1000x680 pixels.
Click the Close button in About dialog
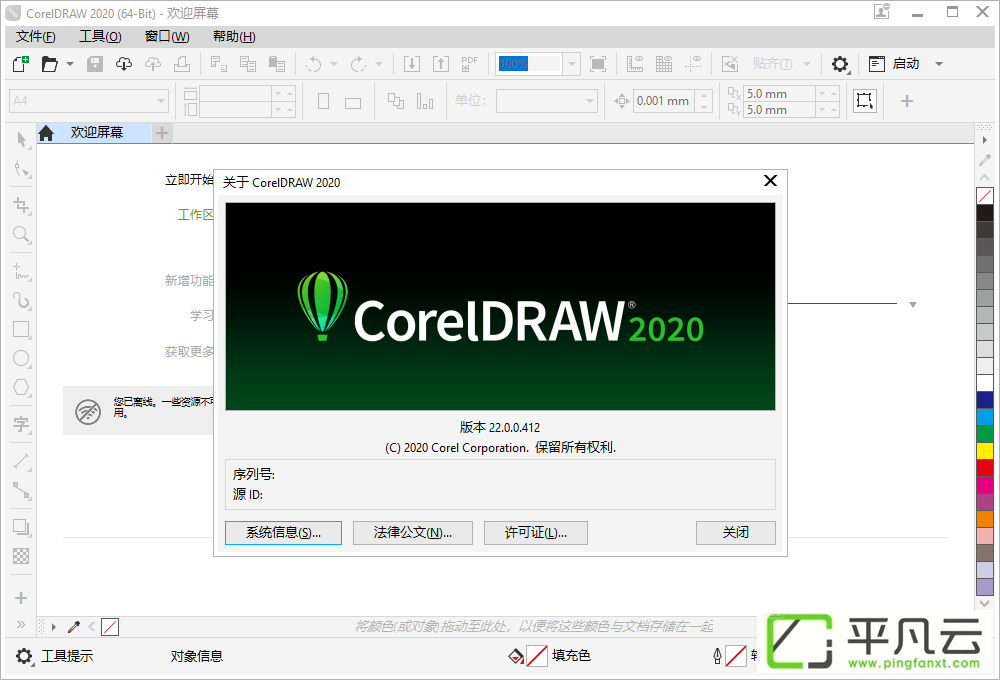735,533
